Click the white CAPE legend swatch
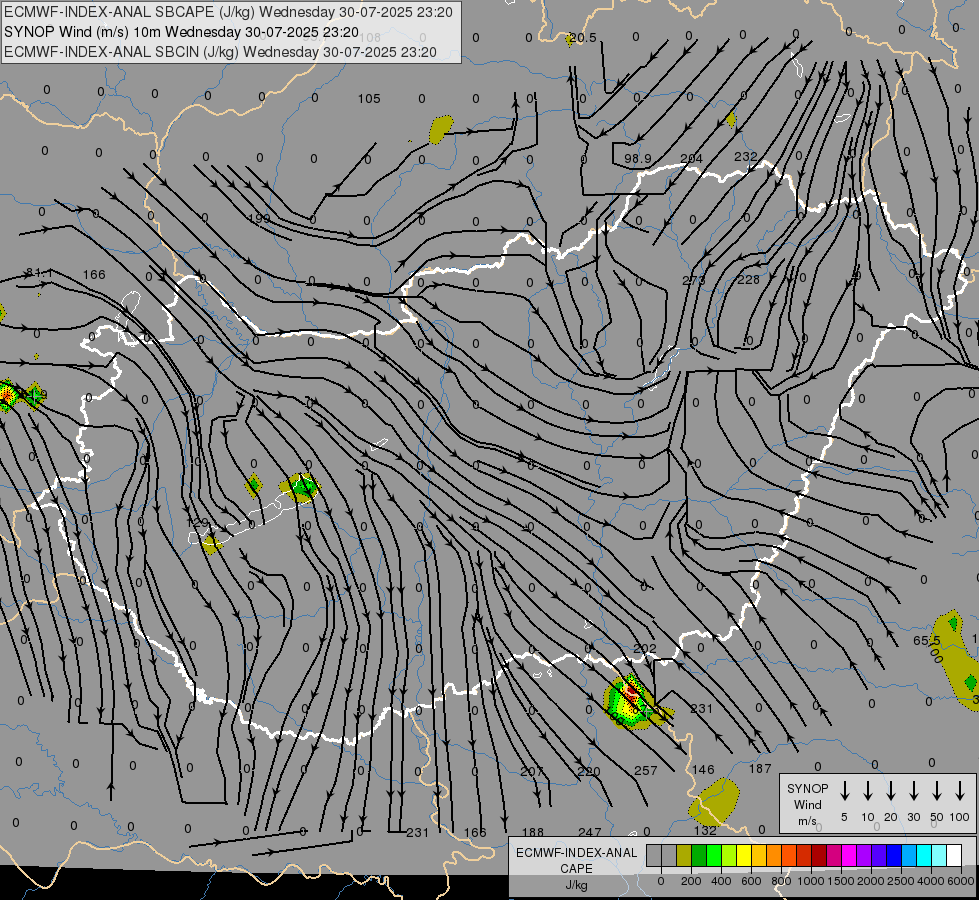Image resolution: width=979 pixels, height=900 pixels. click(955, 855)
